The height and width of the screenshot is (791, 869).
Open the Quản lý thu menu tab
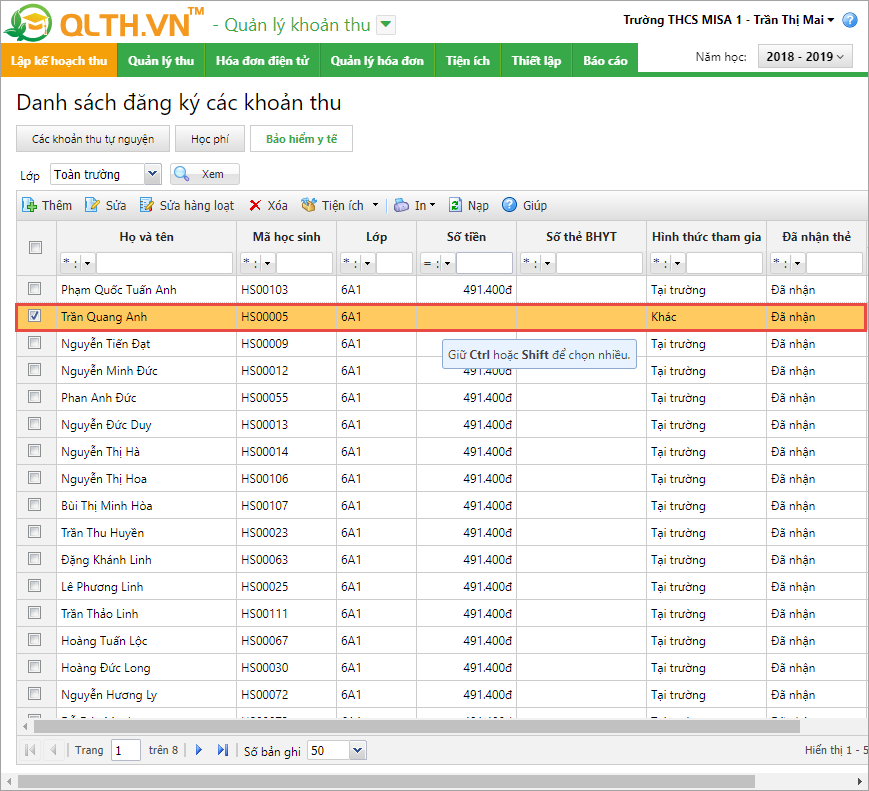click(161, 60)
